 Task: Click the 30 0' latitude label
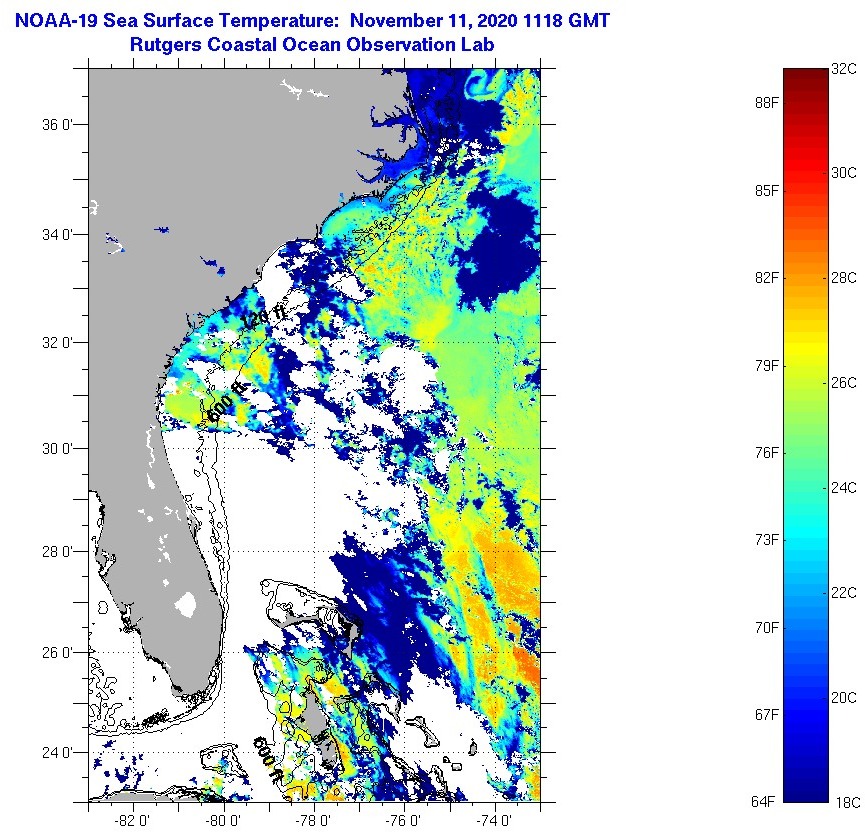point(57,449)
